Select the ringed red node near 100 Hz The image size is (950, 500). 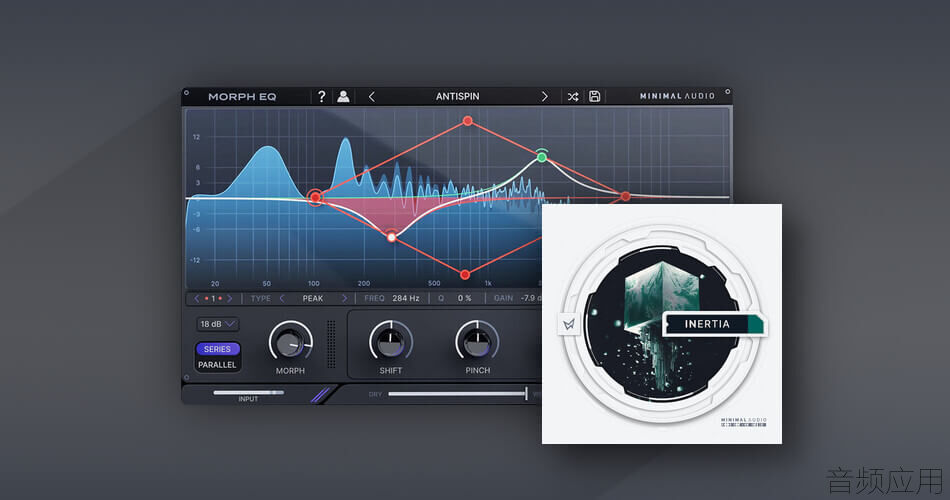(315, 198)
